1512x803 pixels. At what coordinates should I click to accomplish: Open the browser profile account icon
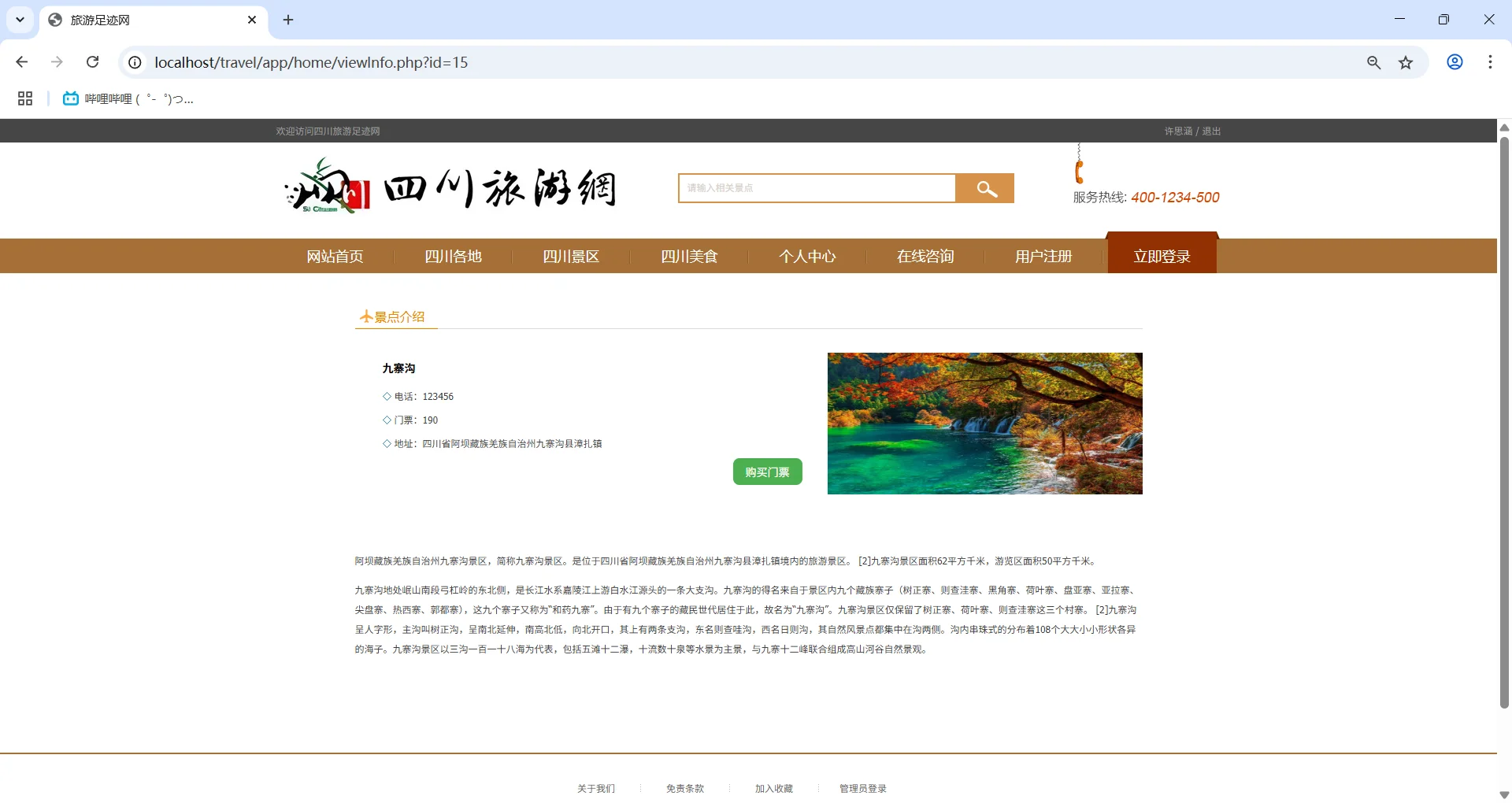[x=1455, y=62]
